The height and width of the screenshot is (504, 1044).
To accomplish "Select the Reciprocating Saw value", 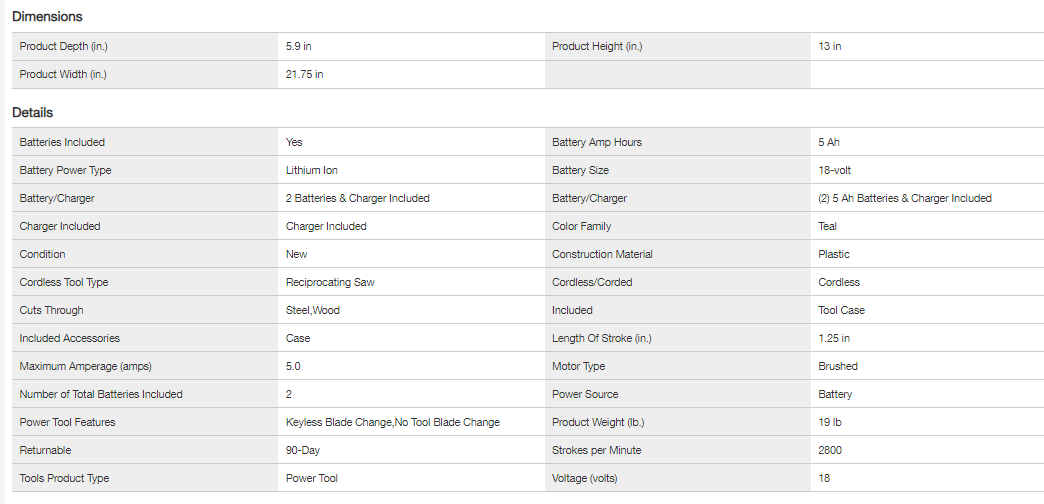I will coord(330,282).
